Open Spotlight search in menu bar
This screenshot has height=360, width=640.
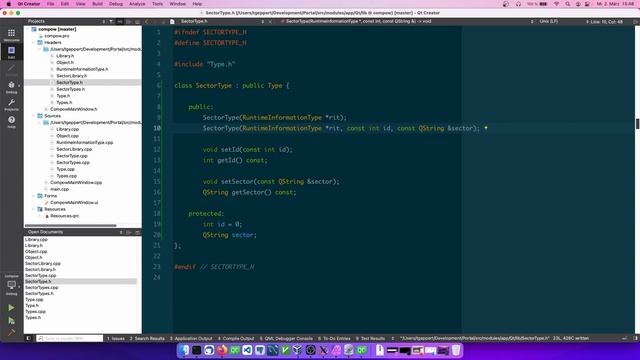567,4
